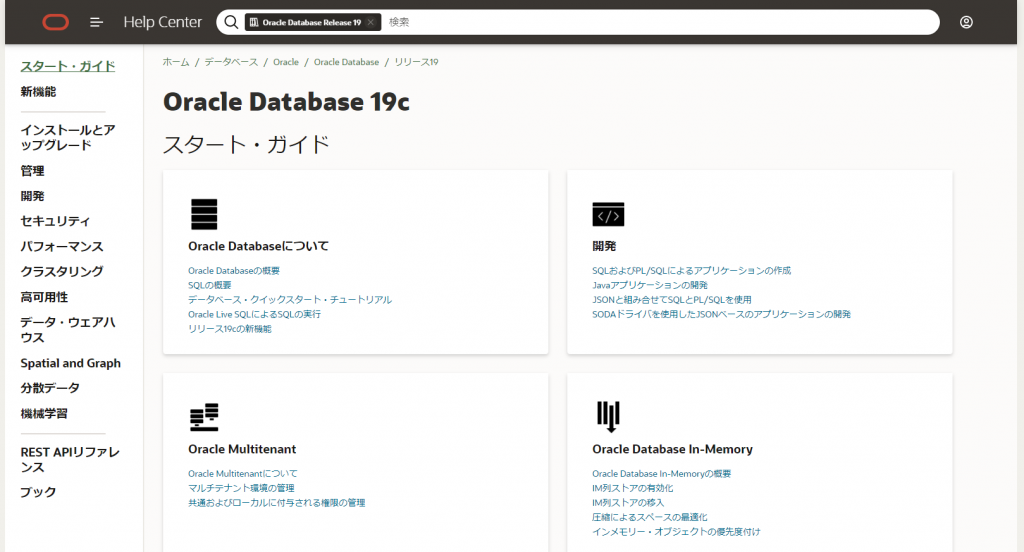This screenshot has height=552, width=1024.
Task: Click the search magnifier icon
Action: [231, 22]
